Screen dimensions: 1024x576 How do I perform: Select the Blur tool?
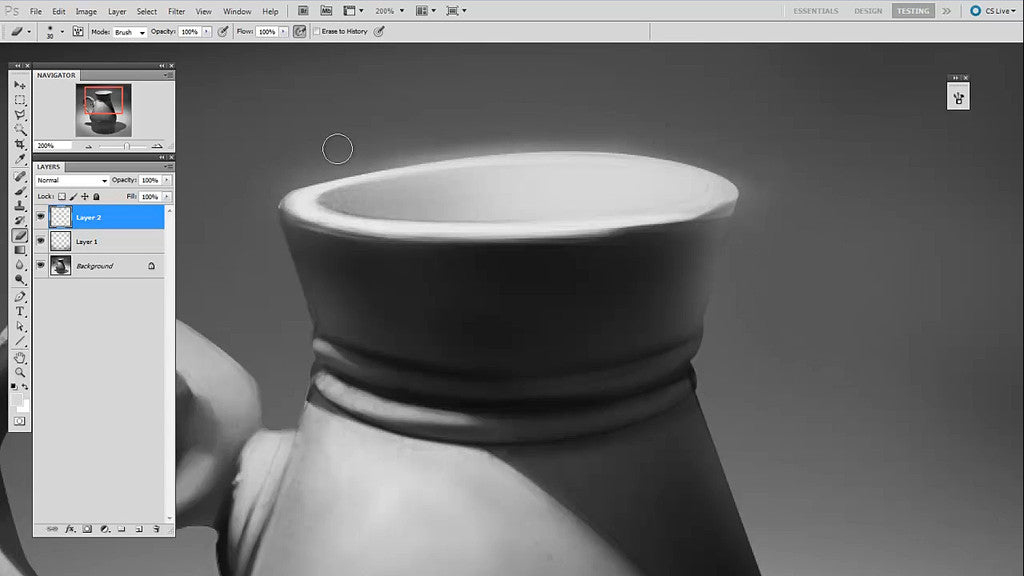point(20,265)
